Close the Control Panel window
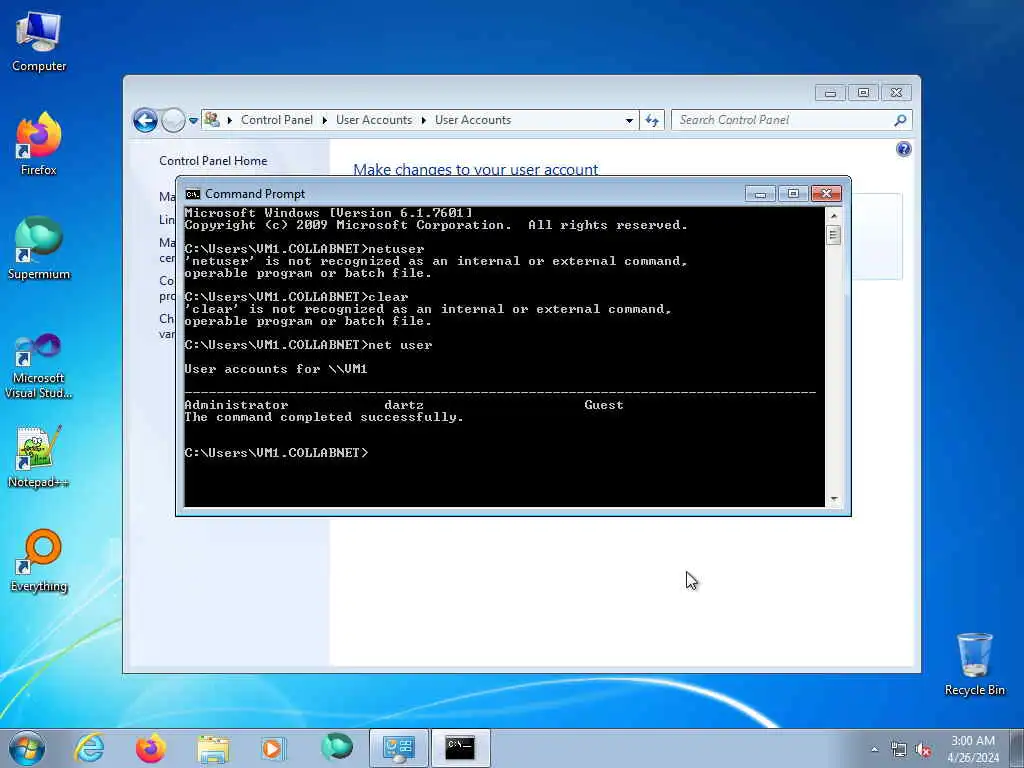 point(896,93)
